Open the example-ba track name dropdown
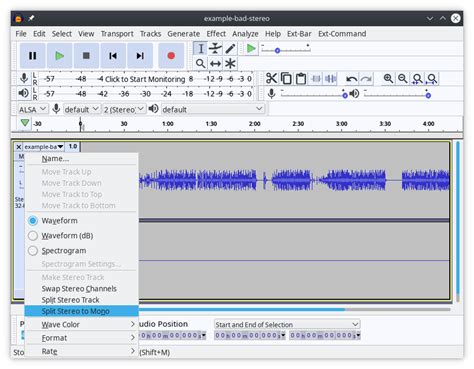This screenshot has height=369, width=474. (x=44, y=147)
